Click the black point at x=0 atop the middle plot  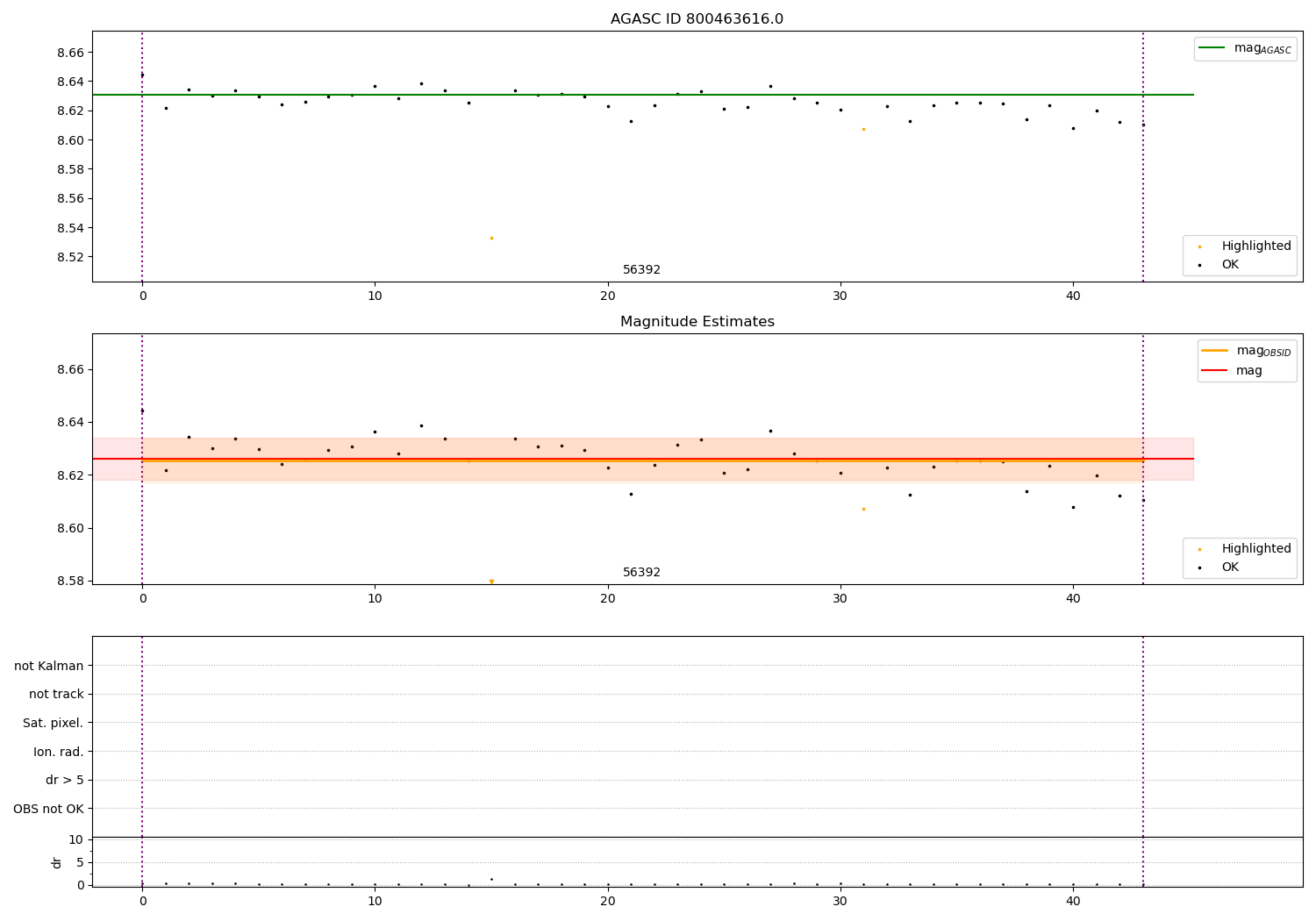(142, 411)
